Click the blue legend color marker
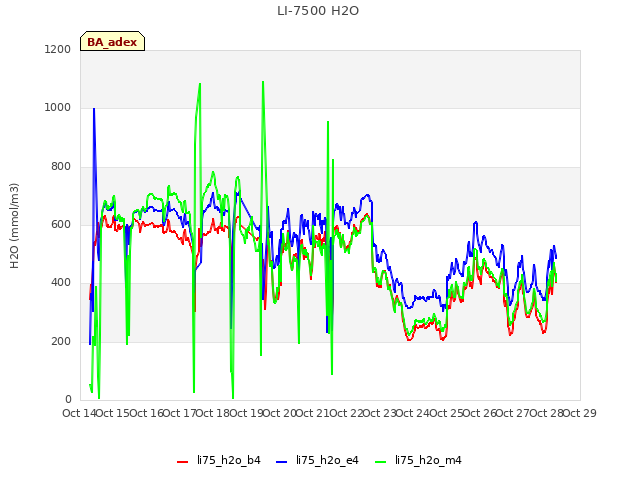 coord(282,462)
